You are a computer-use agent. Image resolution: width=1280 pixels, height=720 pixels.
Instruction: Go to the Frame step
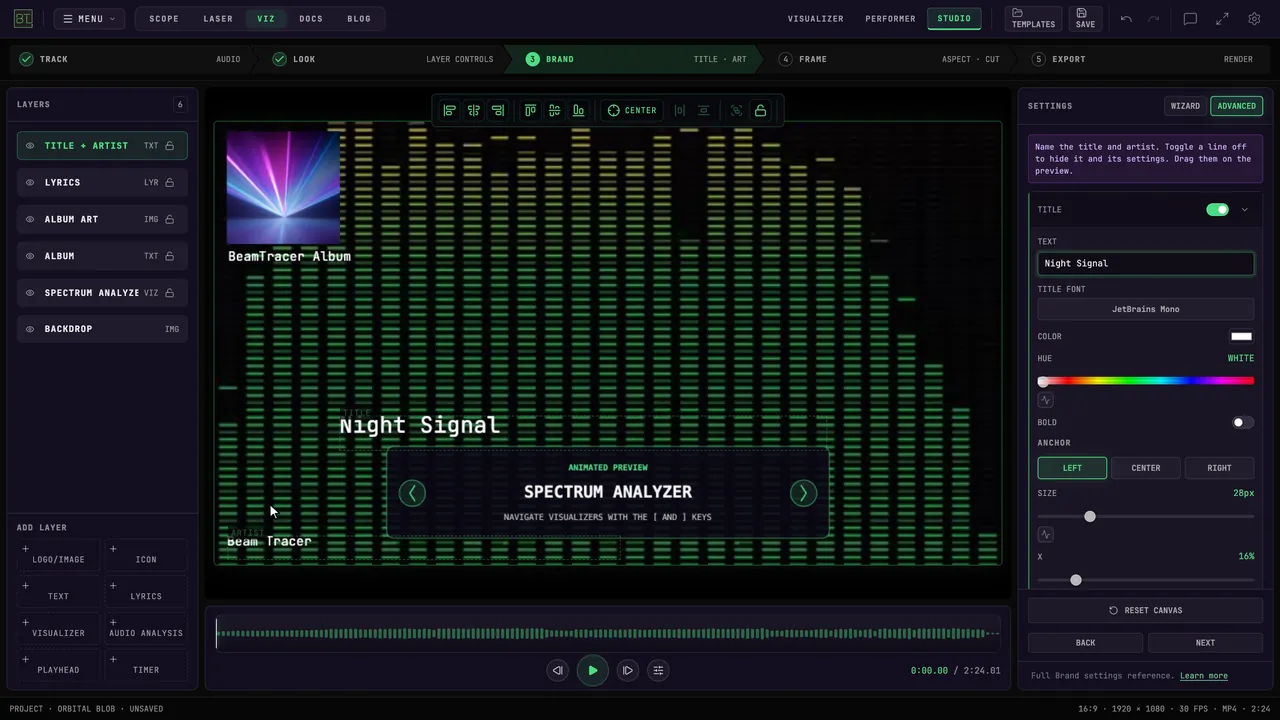click(x=813, y=59)
